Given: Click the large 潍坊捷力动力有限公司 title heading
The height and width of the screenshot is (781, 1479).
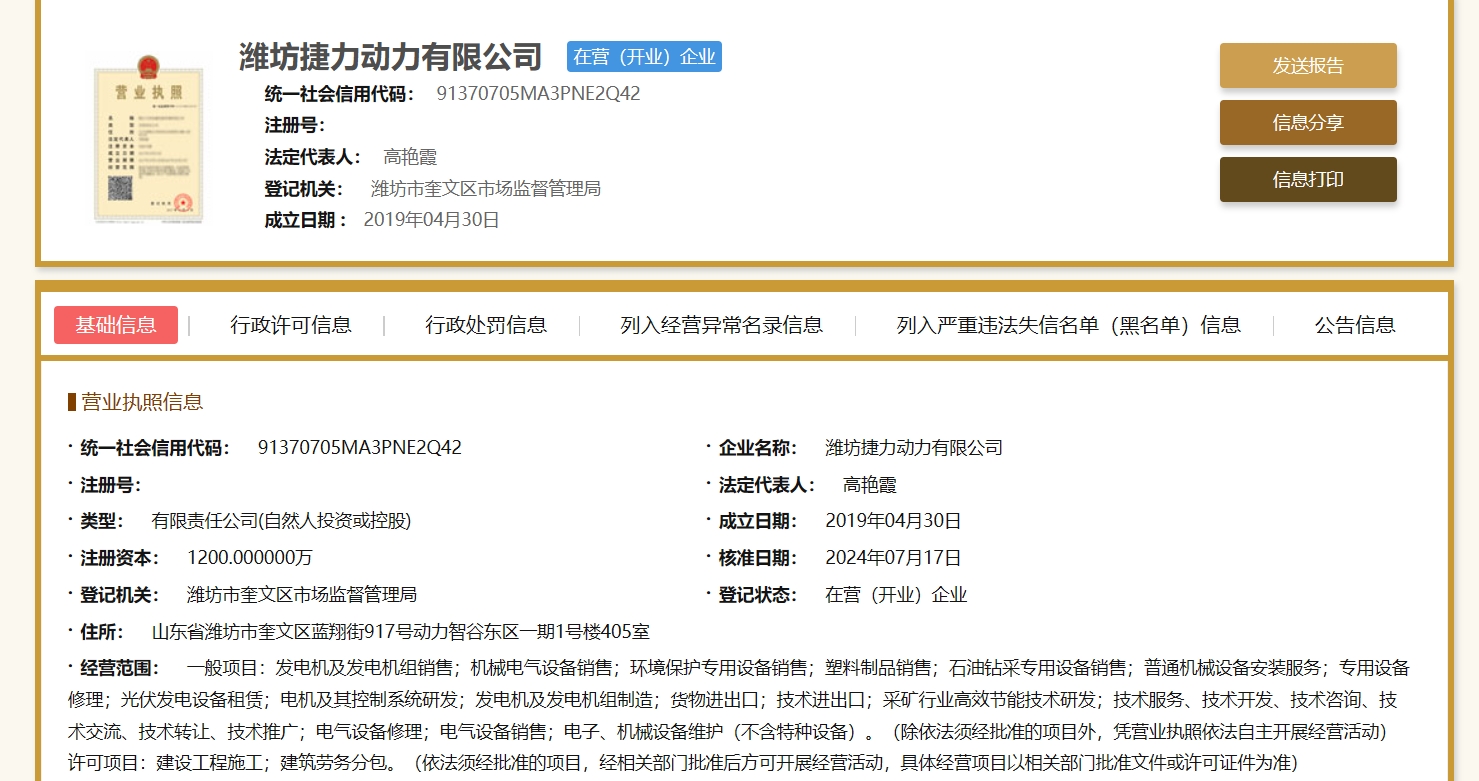Looking at the screenshot, I should pyautogui.click(x=390, y=57).
